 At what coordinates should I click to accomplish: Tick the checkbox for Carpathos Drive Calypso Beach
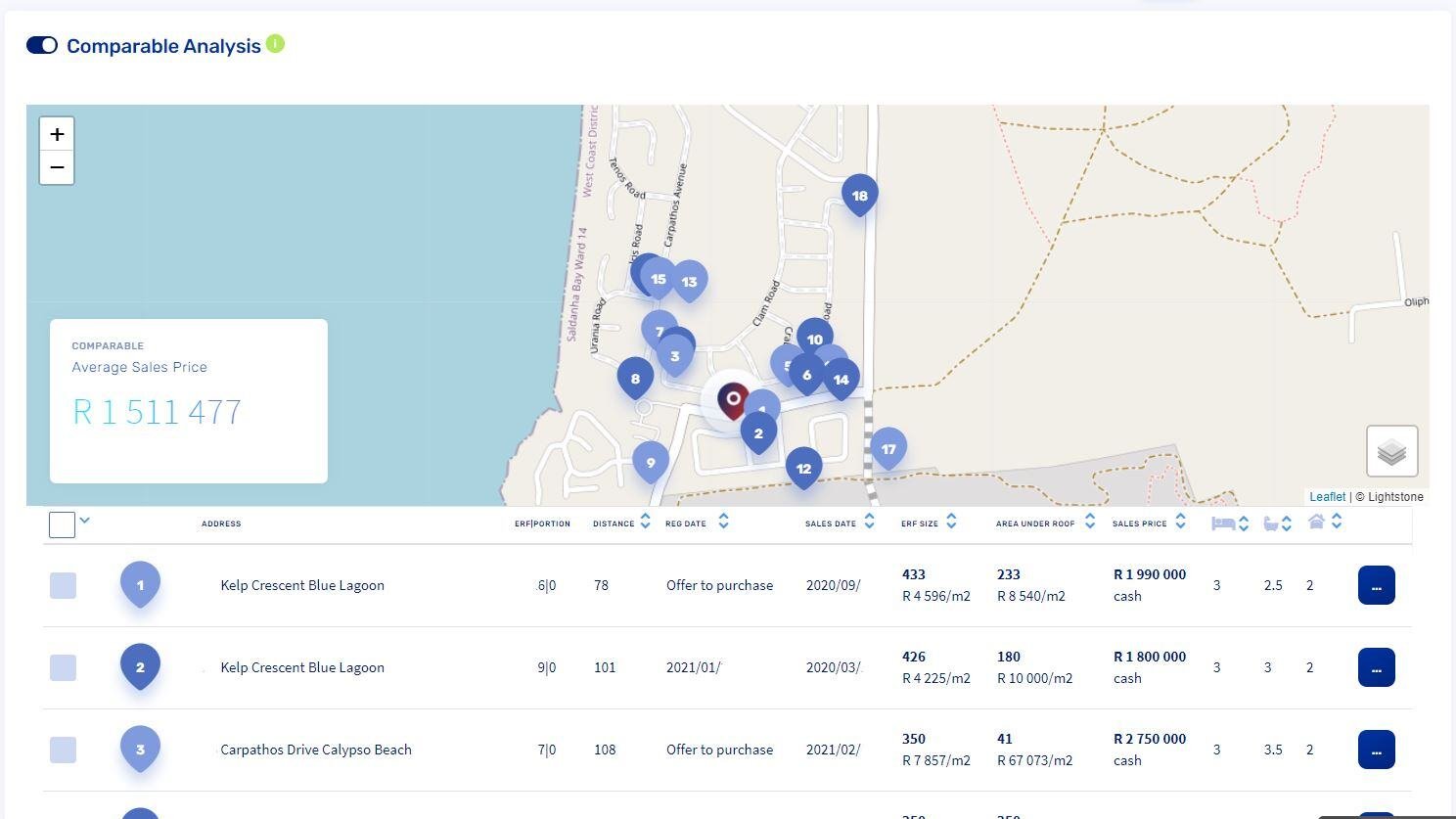point(63,750)
